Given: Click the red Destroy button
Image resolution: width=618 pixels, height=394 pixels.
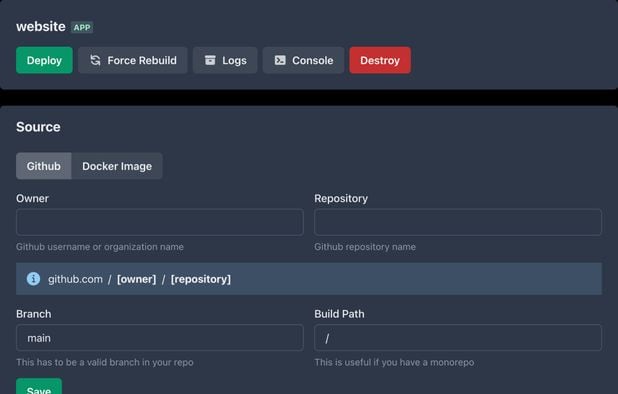Looking at the screenshot, I should point(380,60).
